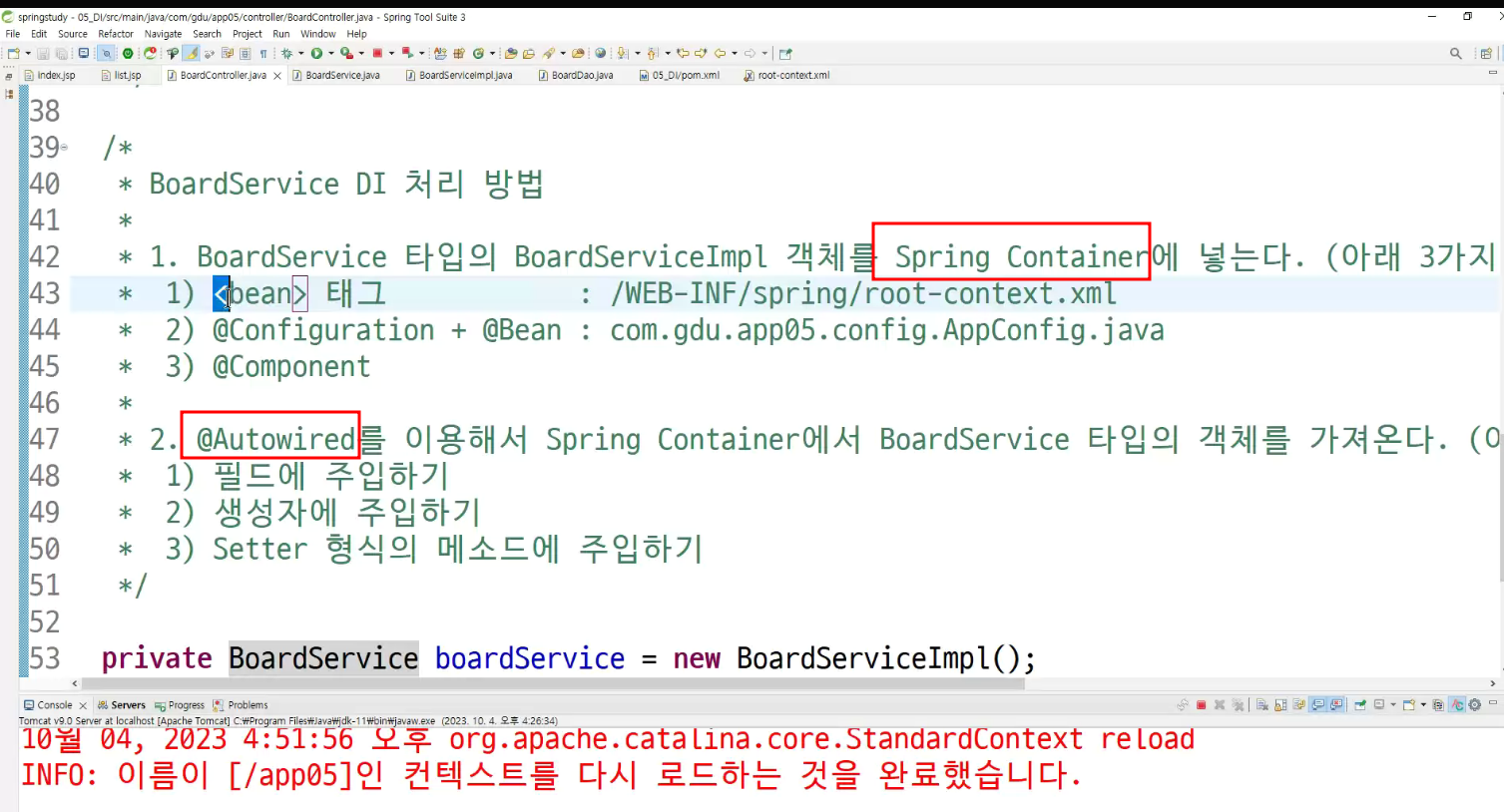Screen dimensions: 1504x812
Task: Open the Progress view tab
Action: (x=180, y=705)
